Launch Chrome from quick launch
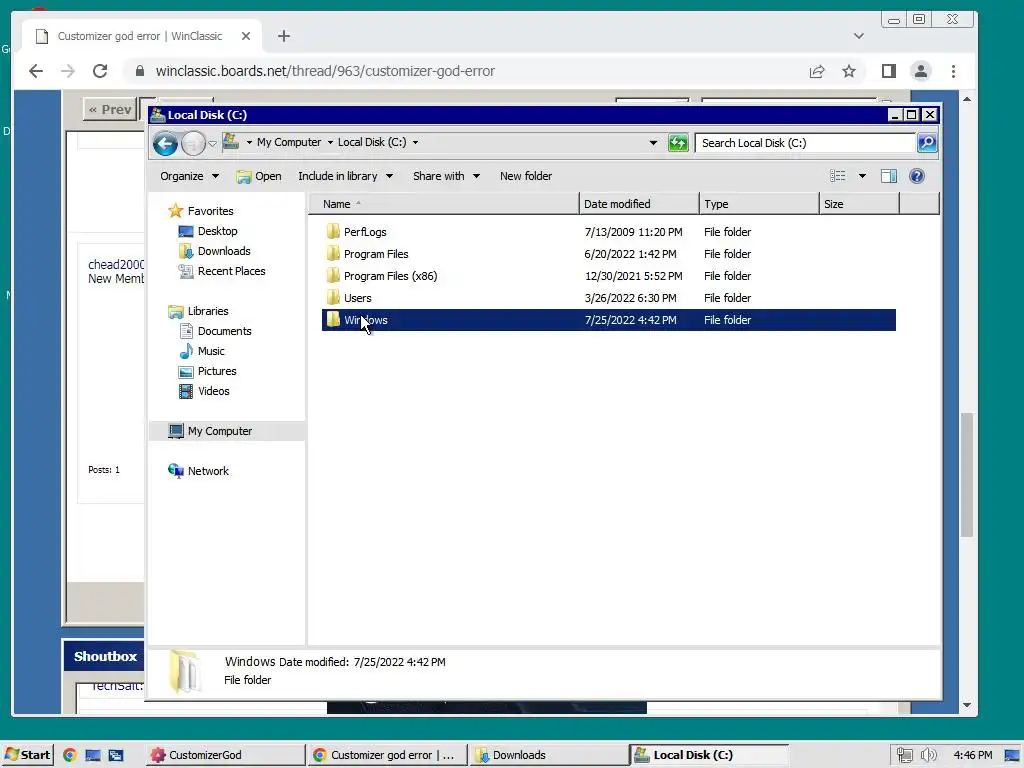The image size is (1024, 768). [70, 755]
